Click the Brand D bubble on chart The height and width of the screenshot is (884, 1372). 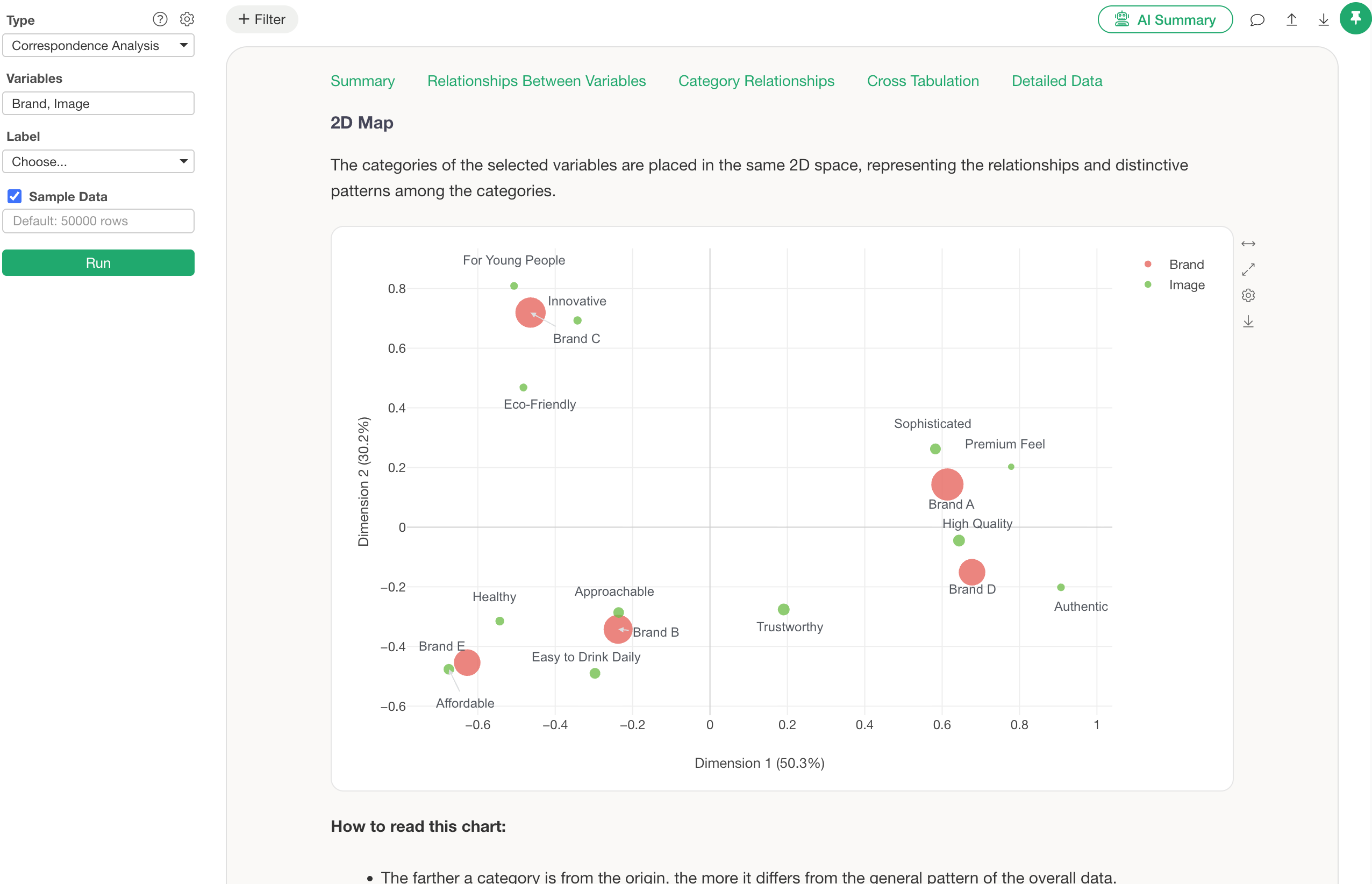[x=971, y=572]
